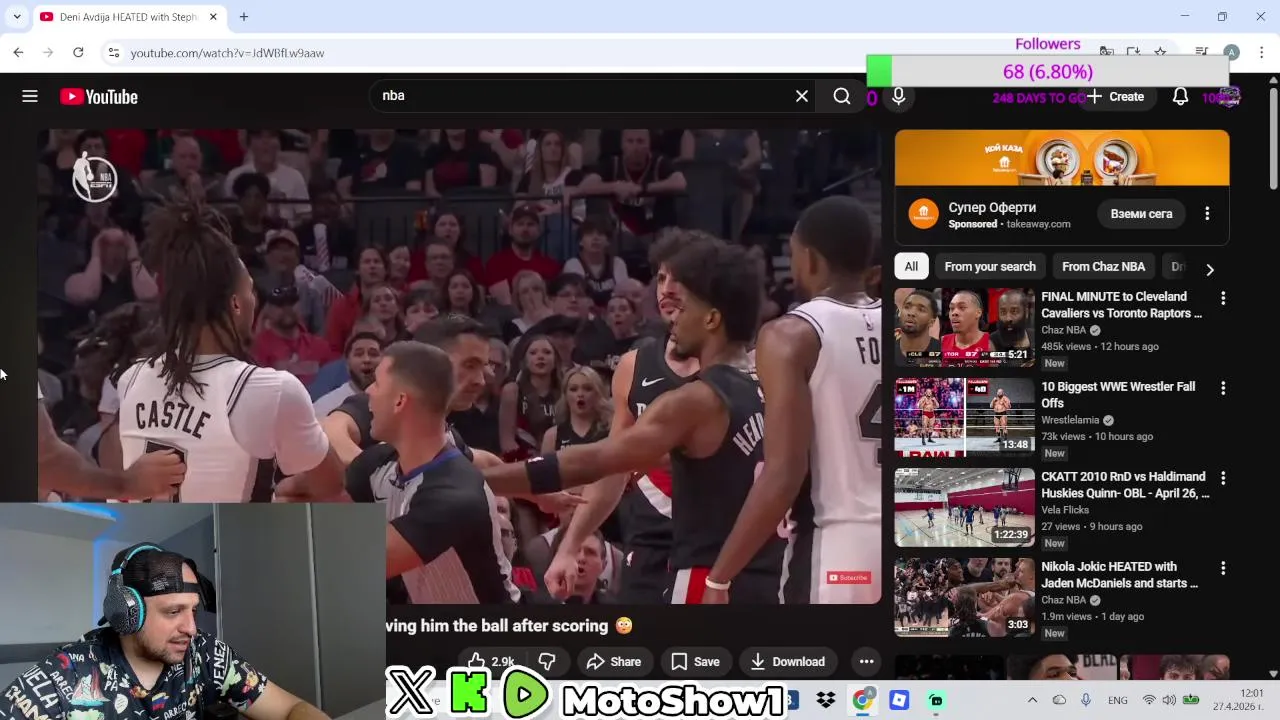Open Chrome media controls icon

pyautogui.click(x=1202, y=52)
